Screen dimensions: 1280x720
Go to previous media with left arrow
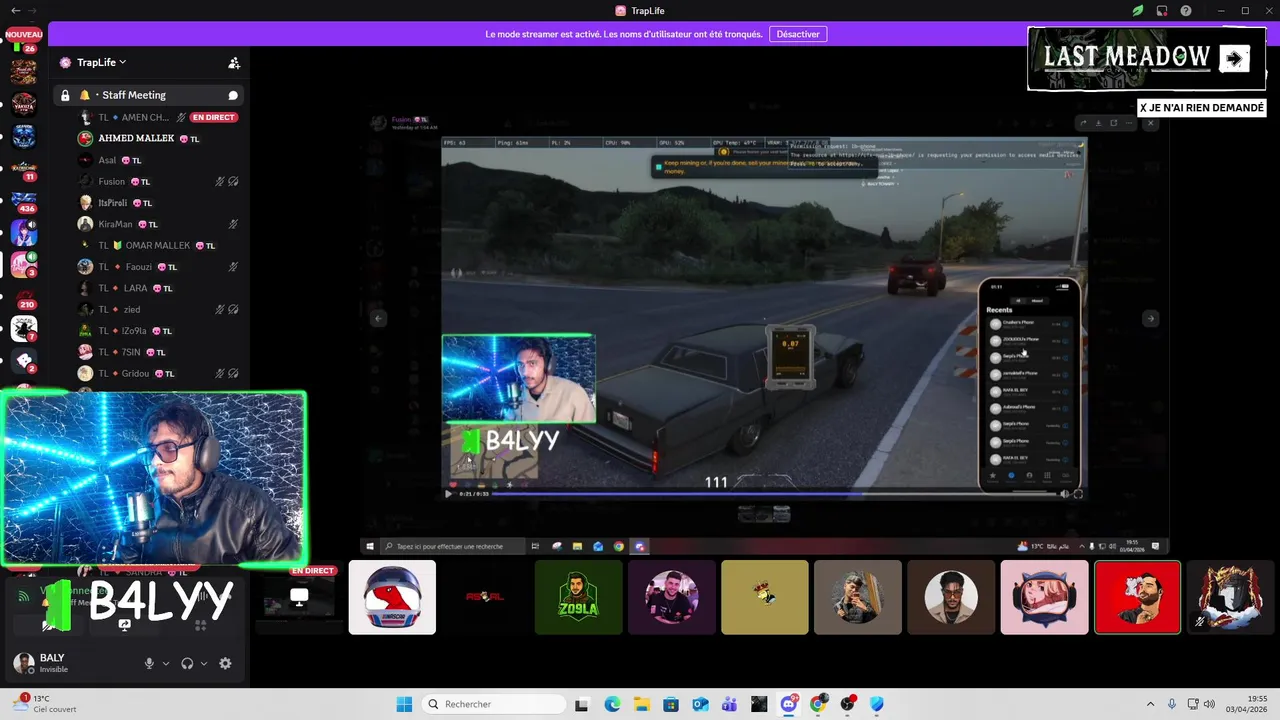(x=378, y=318)
